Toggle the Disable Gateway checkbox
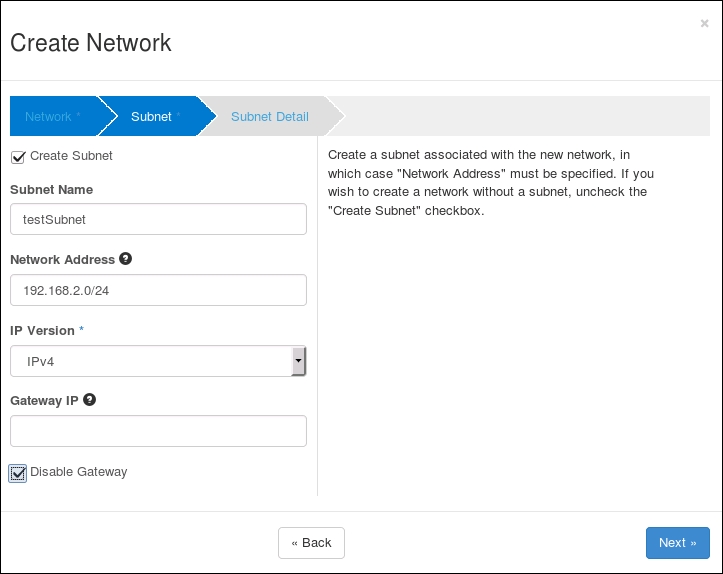Viewport: 723px width, 574px height. 18,473
